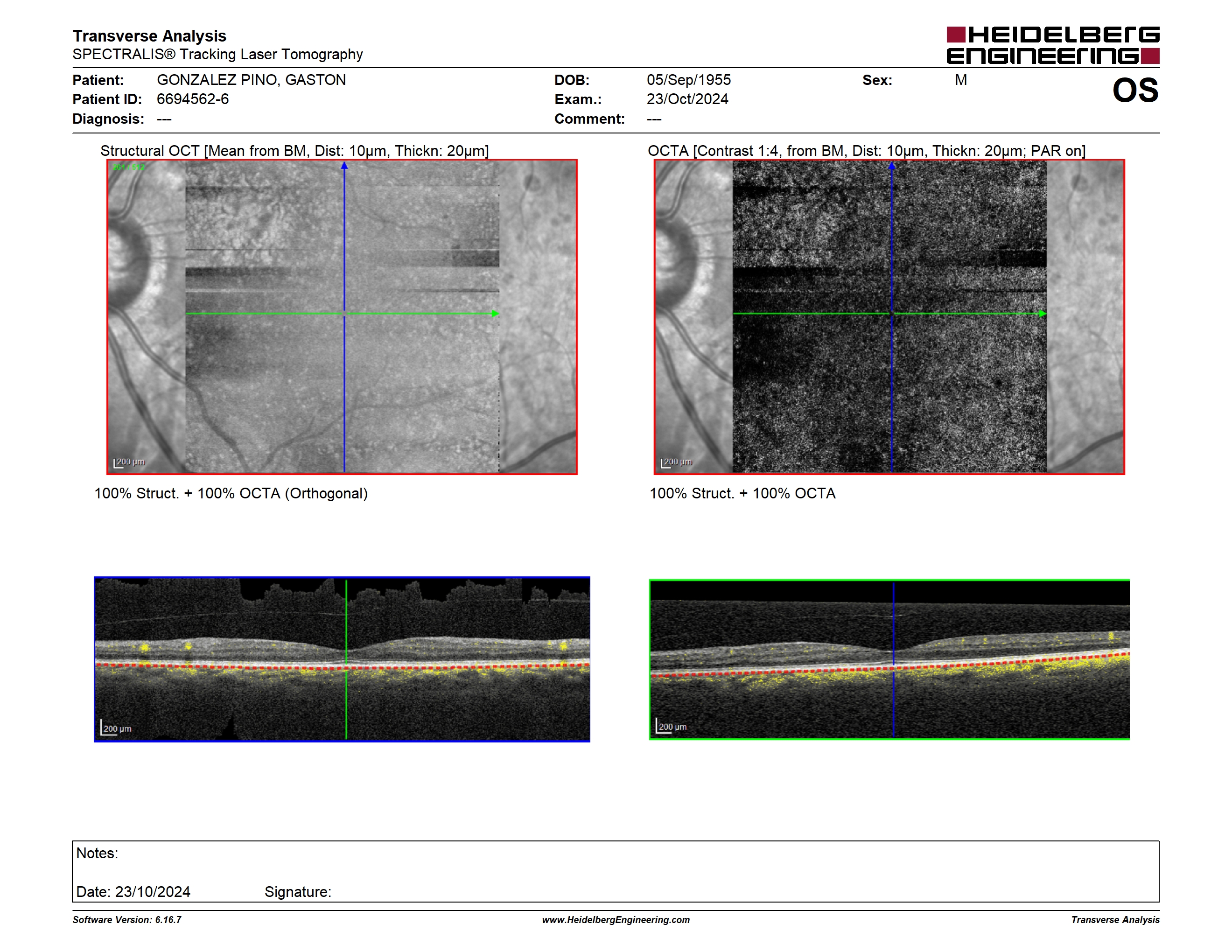
Task: Click the Exam date 23/Oct/2024
Action: click(x=688, y=99)
